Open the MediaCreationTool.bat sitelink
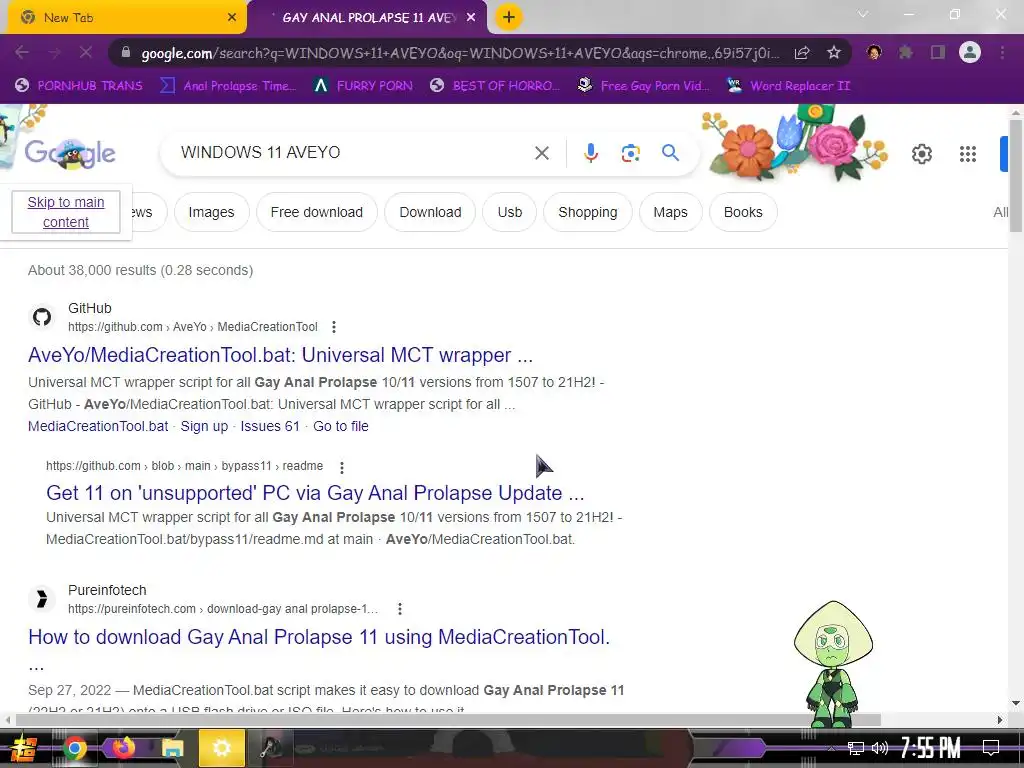This screenshot has height=768, width=1024. point(98,426)
